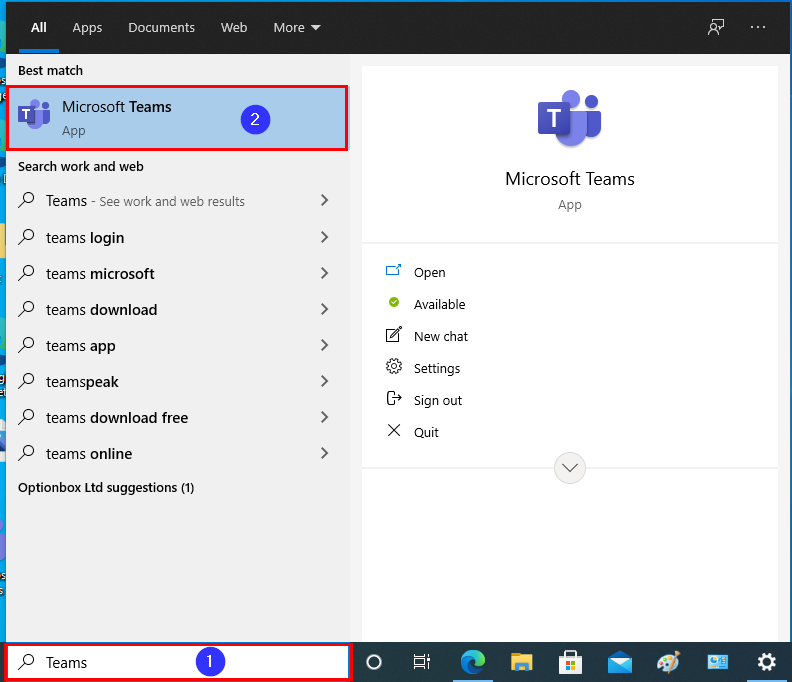Open the contact card app on the taskbar

(717, 662)
